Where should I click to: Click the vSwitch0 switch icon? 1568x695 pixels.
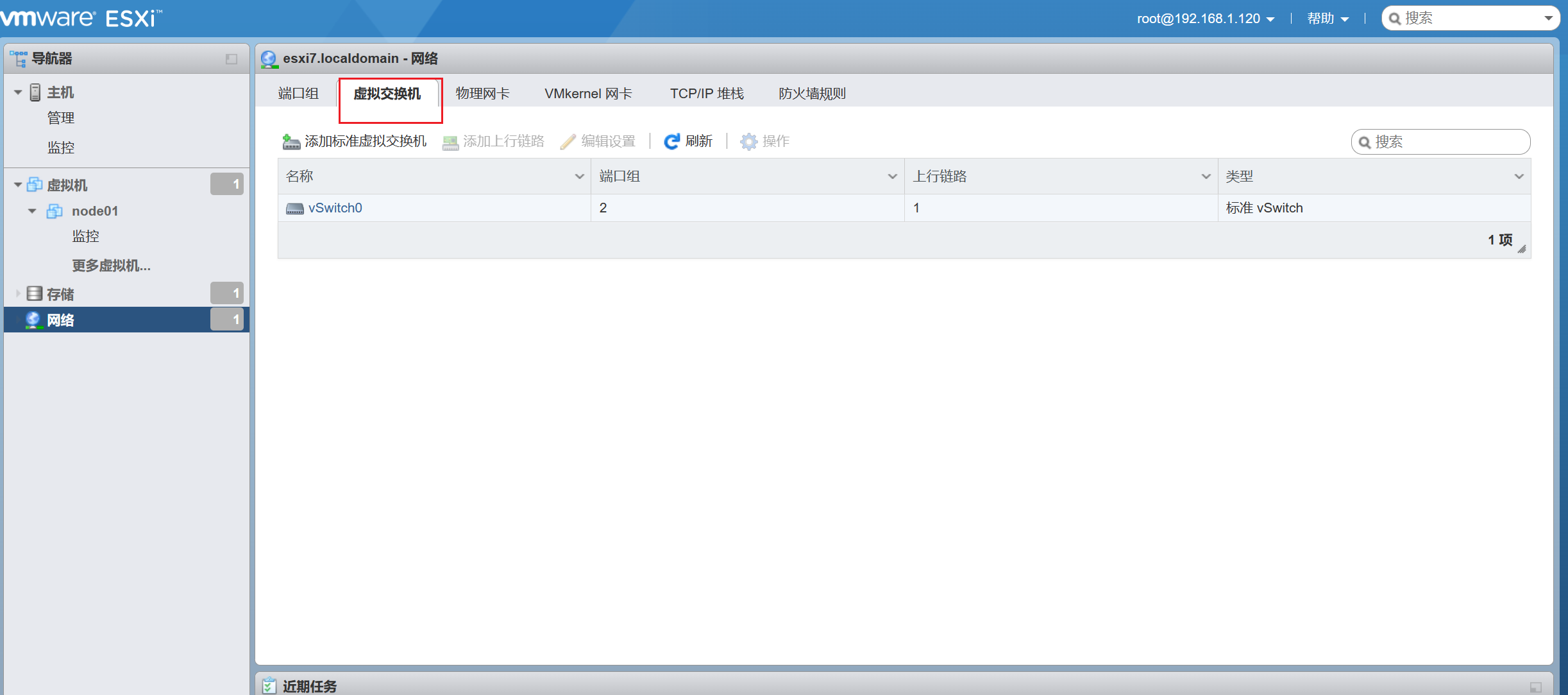[295, 209]
